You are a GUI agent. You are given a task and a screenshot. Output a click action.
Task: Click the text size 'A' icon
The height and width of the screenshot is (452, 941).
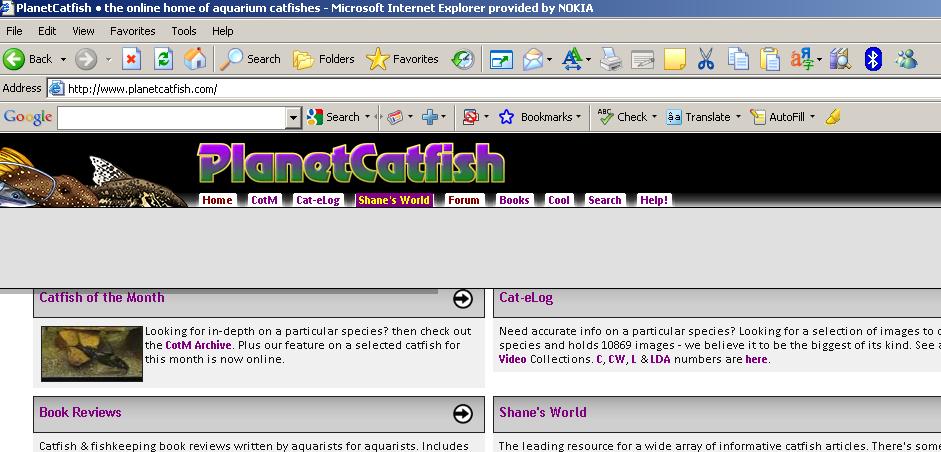[x=573, y=59]
